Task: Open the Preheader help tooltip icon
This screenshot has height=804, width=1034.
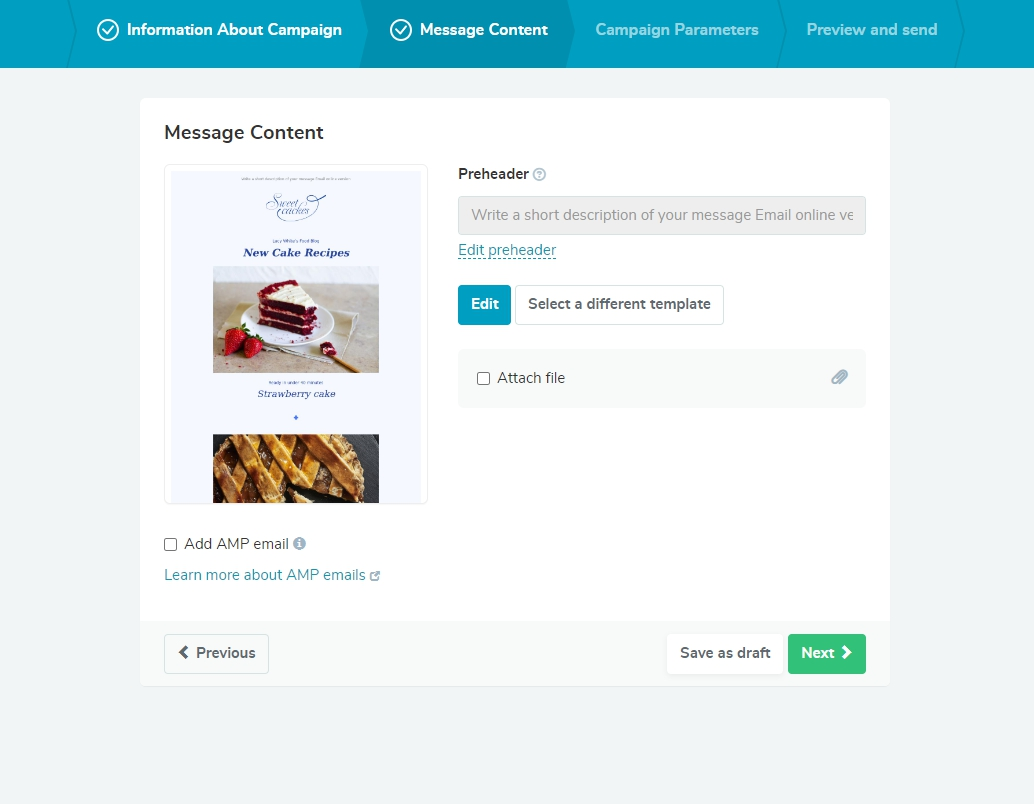Action: (538, 174)
